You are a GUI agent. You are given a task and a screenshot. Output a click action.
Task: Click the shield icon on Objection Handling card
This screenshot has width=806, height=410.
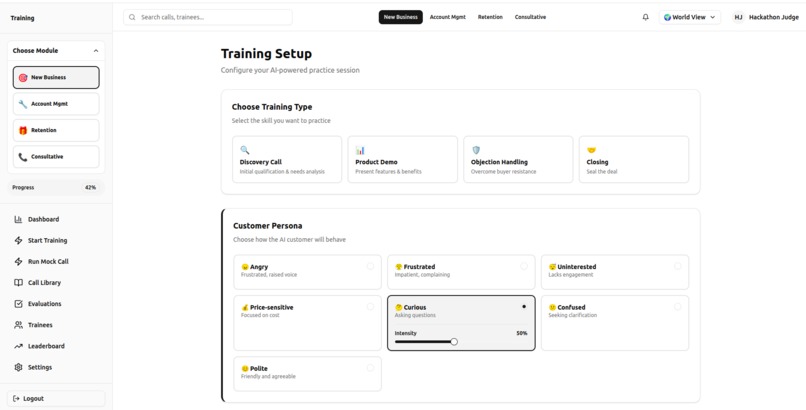click(x=476, y=150)
